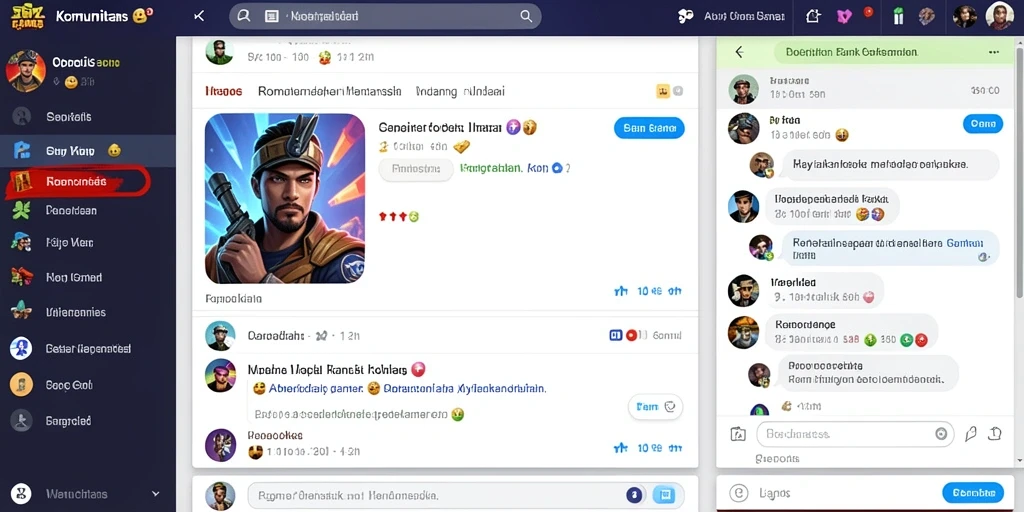The height and width of the screenshot is (512, 1024).
Task: Click the blue square icon in 'Daraadiahs' post header
Action: click(x=615, y=335)
